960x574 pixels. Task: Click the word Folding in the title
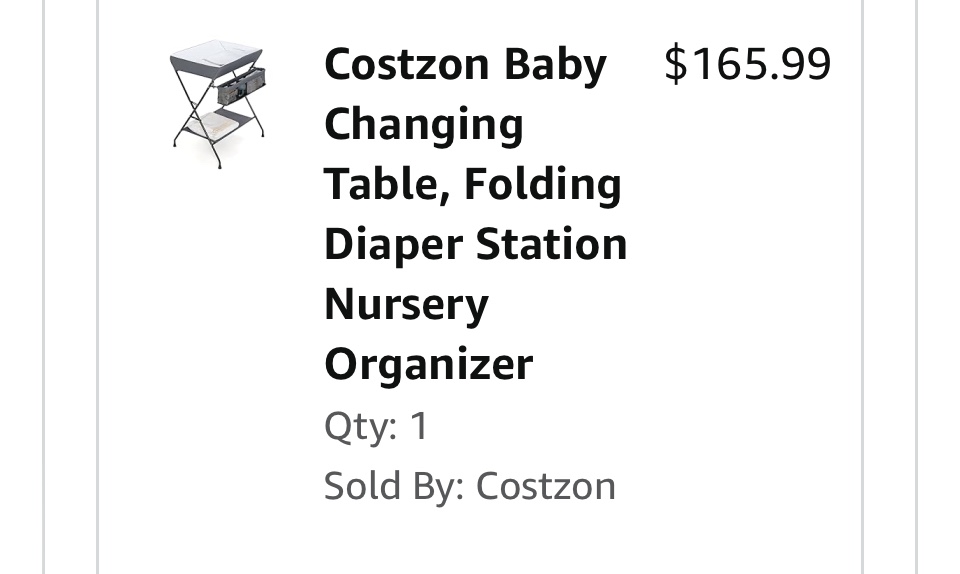click(543, 184)
